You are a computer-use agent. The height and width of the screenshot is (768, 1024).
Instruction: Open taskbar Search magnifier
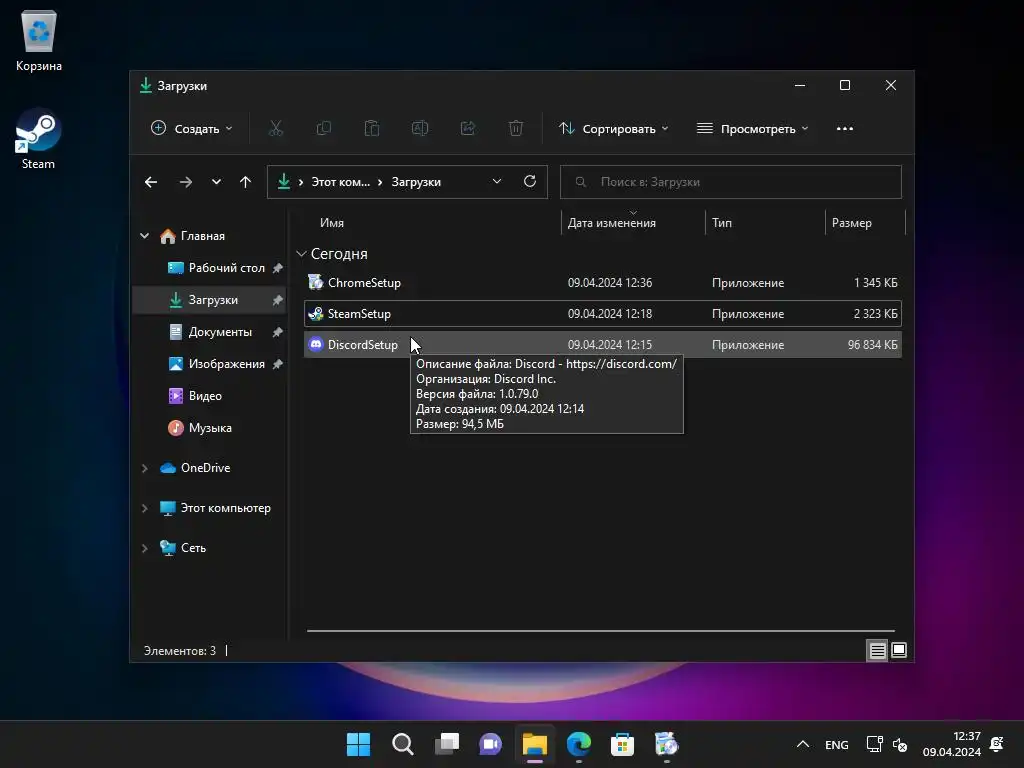(x=402, y=744)
